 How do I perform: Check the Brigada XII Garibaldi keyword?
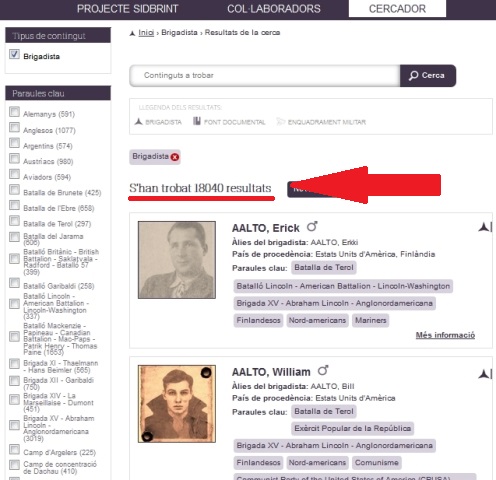click(14, 381)
